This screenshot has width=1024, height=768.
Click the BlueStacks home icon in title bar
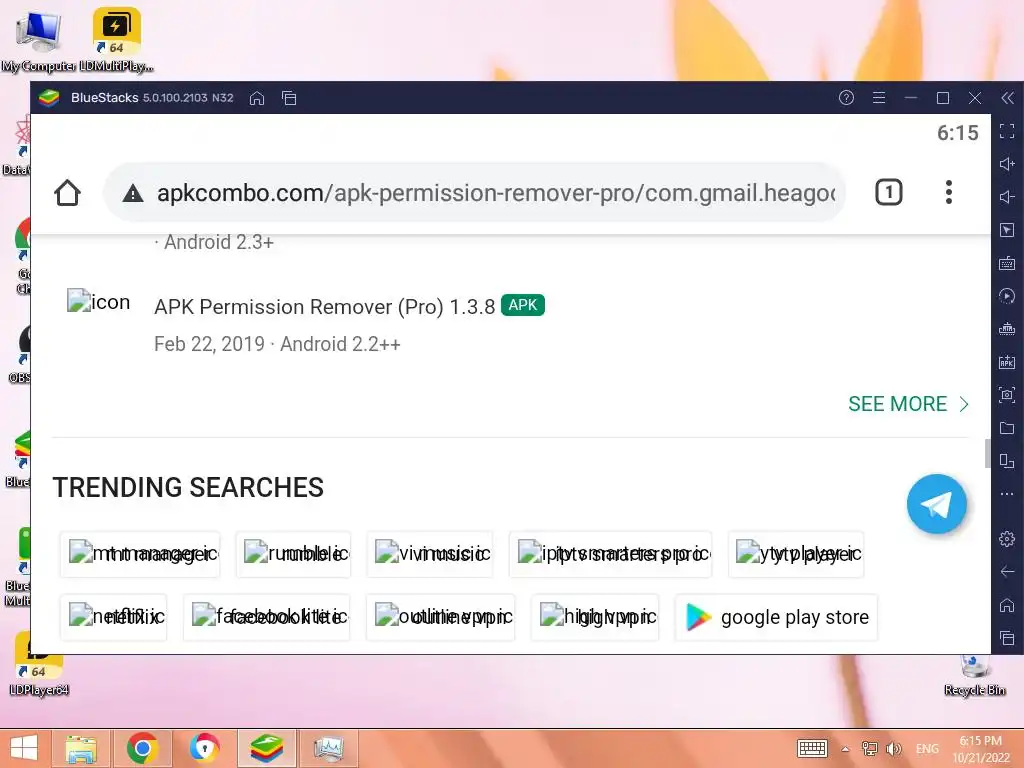coord(257,98)
